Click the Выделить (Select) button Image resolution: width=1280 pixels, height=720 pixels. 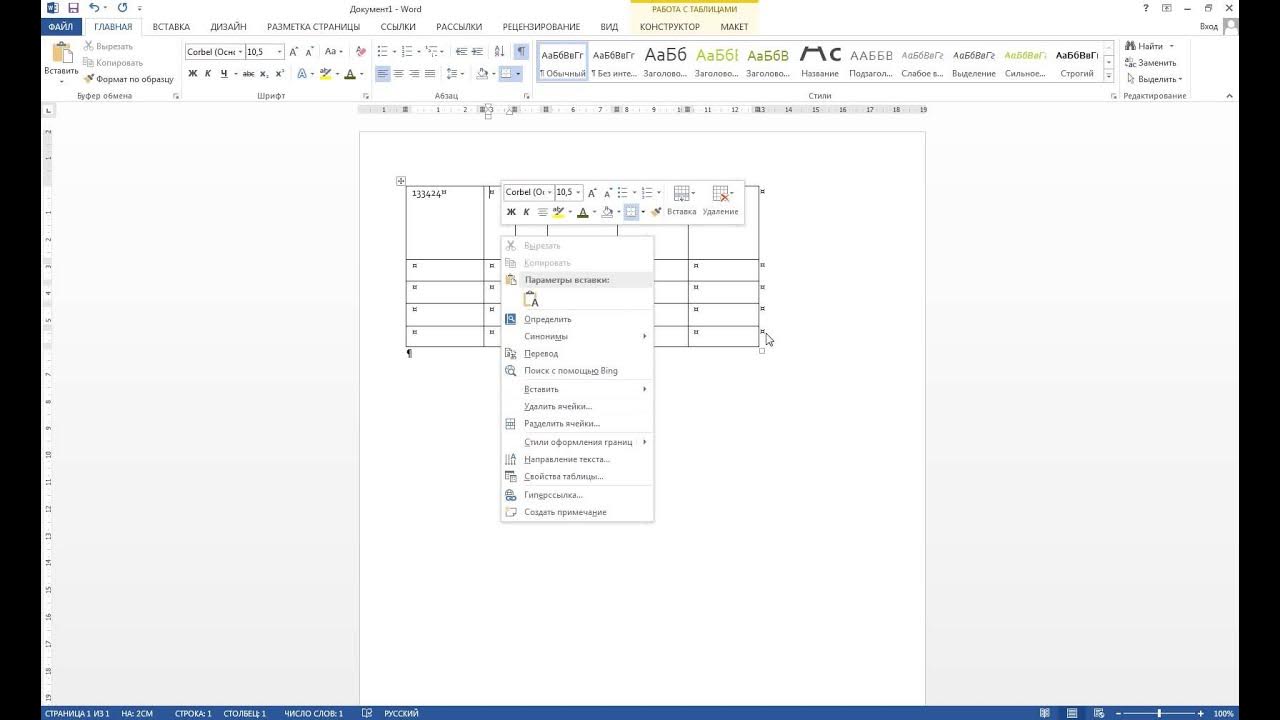coord(1153,79)
